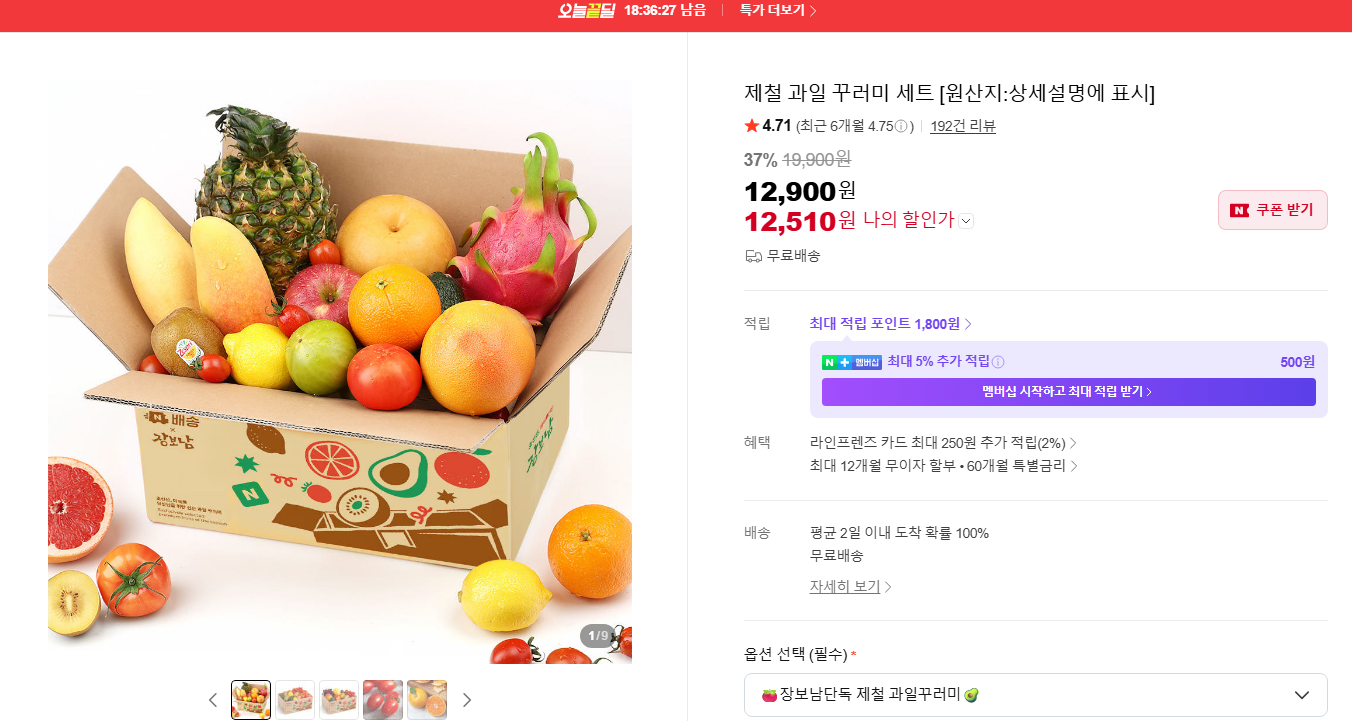The height and width of the screenshot is (721, 1352).
Task: Click the next thumbnail arrow below product image
Action: (466, 700)
